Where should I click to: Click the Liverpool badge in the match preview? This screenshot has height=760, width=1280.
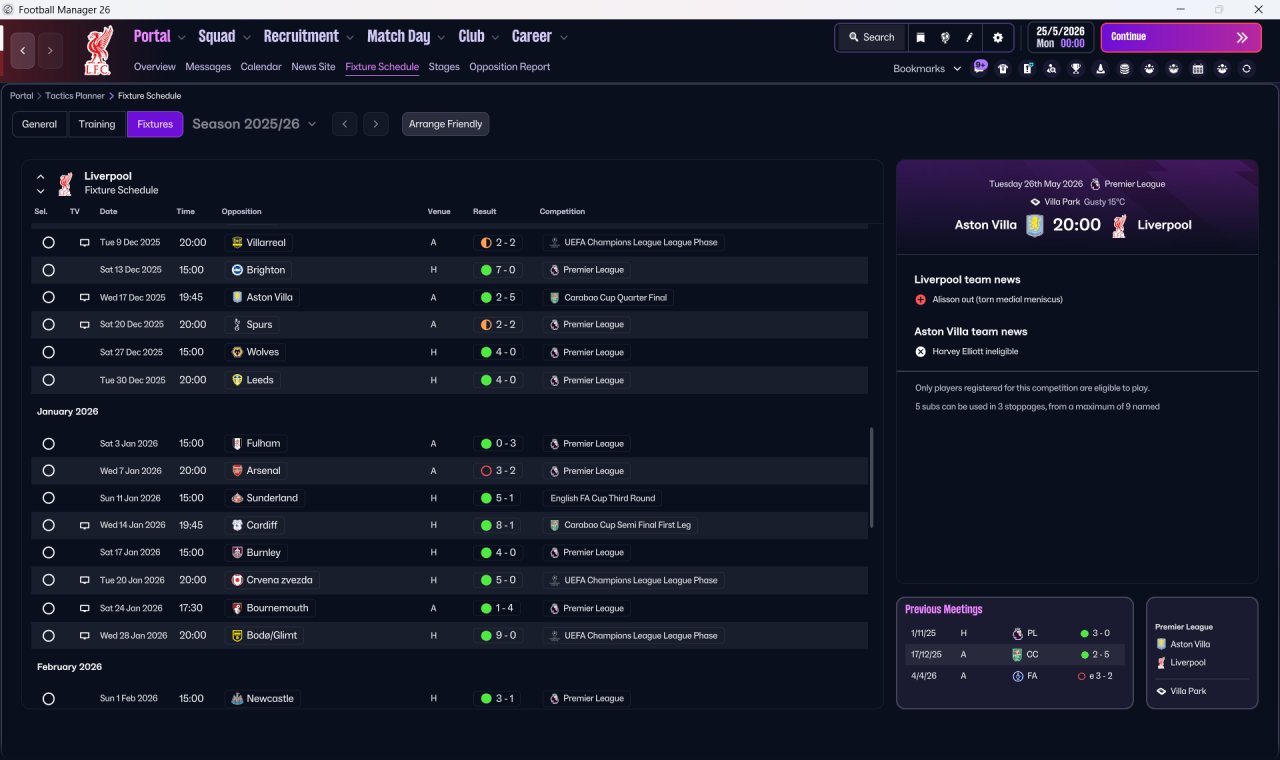click(x=1119, y=225)
